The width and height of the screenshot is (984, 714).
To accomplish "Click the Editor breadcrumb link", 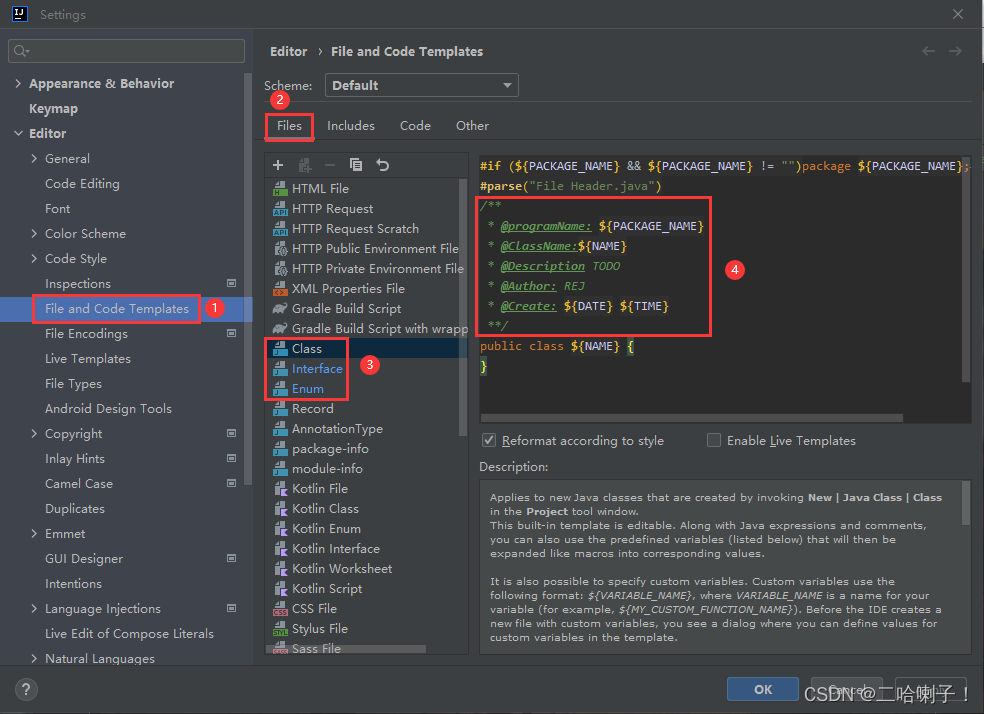I will [x=289, y=51].
